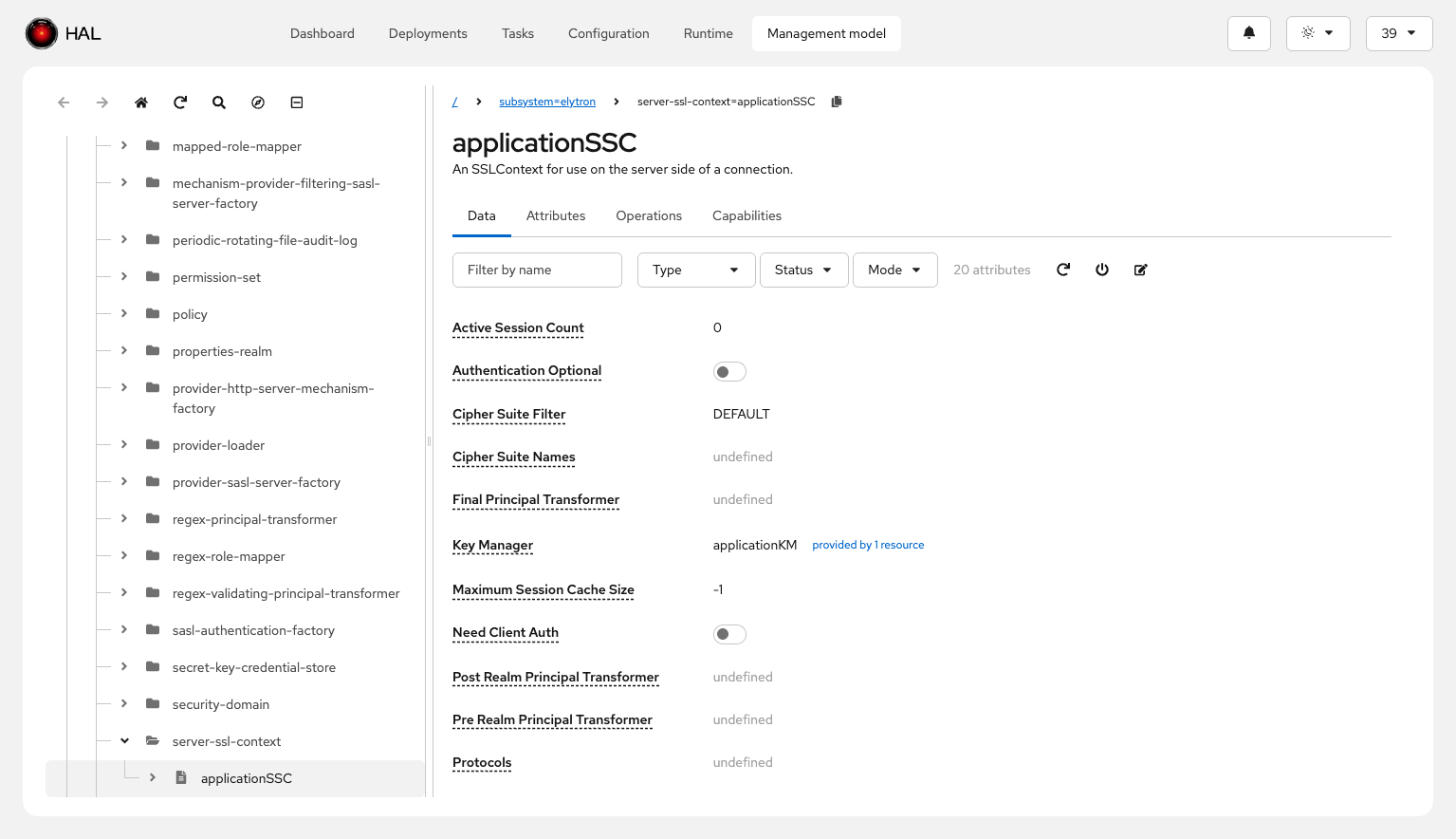The image size is (1456, 839).
Task: Focus the Filter by name field
Action: (x=537, y=270)
